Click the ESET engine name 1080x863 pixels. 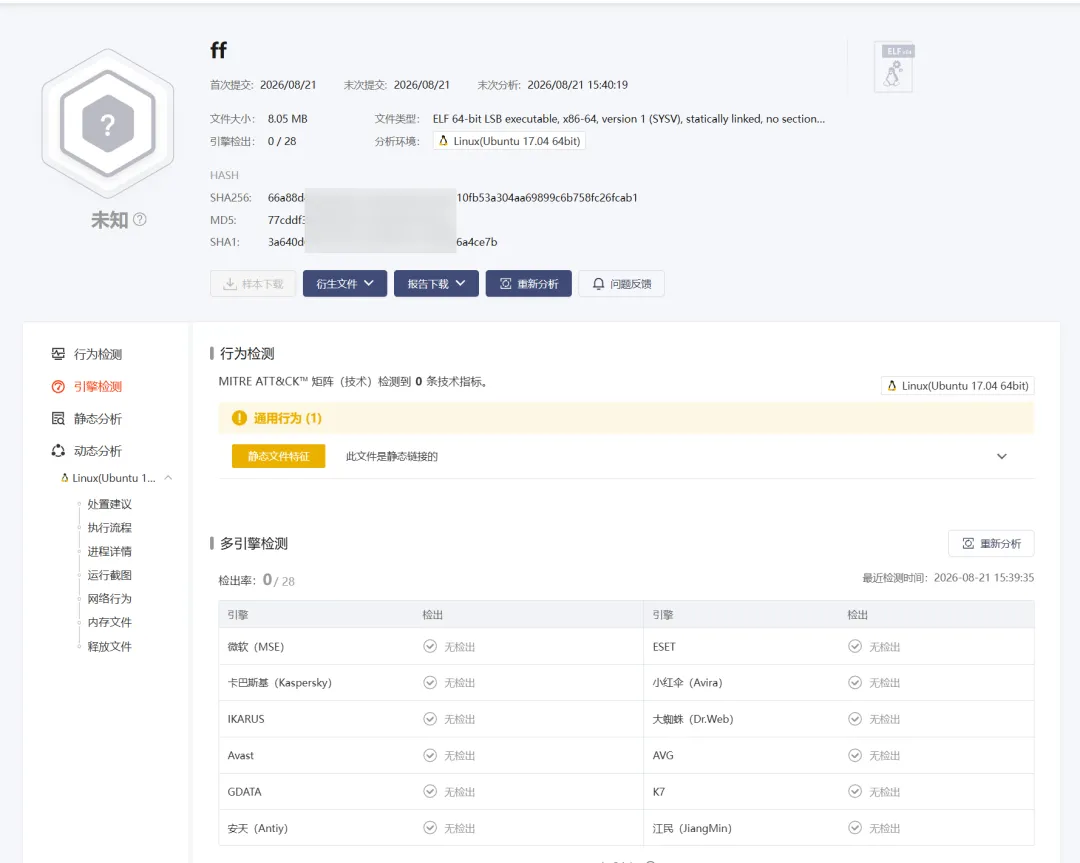tap(664, 647)
